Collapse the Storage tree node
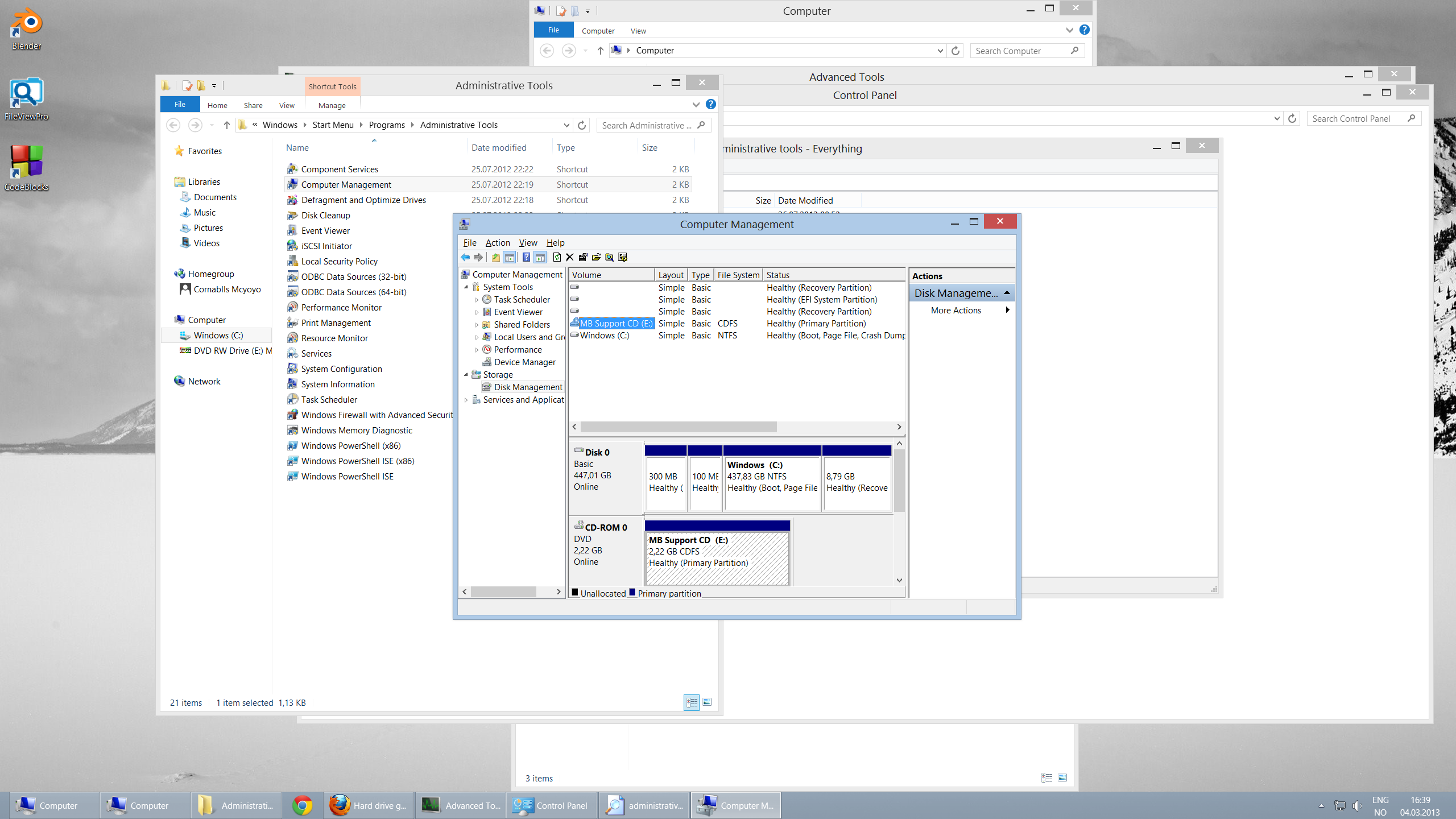Image resolution: width=1456 pixels, height=819 pixels. click(466, 375)
